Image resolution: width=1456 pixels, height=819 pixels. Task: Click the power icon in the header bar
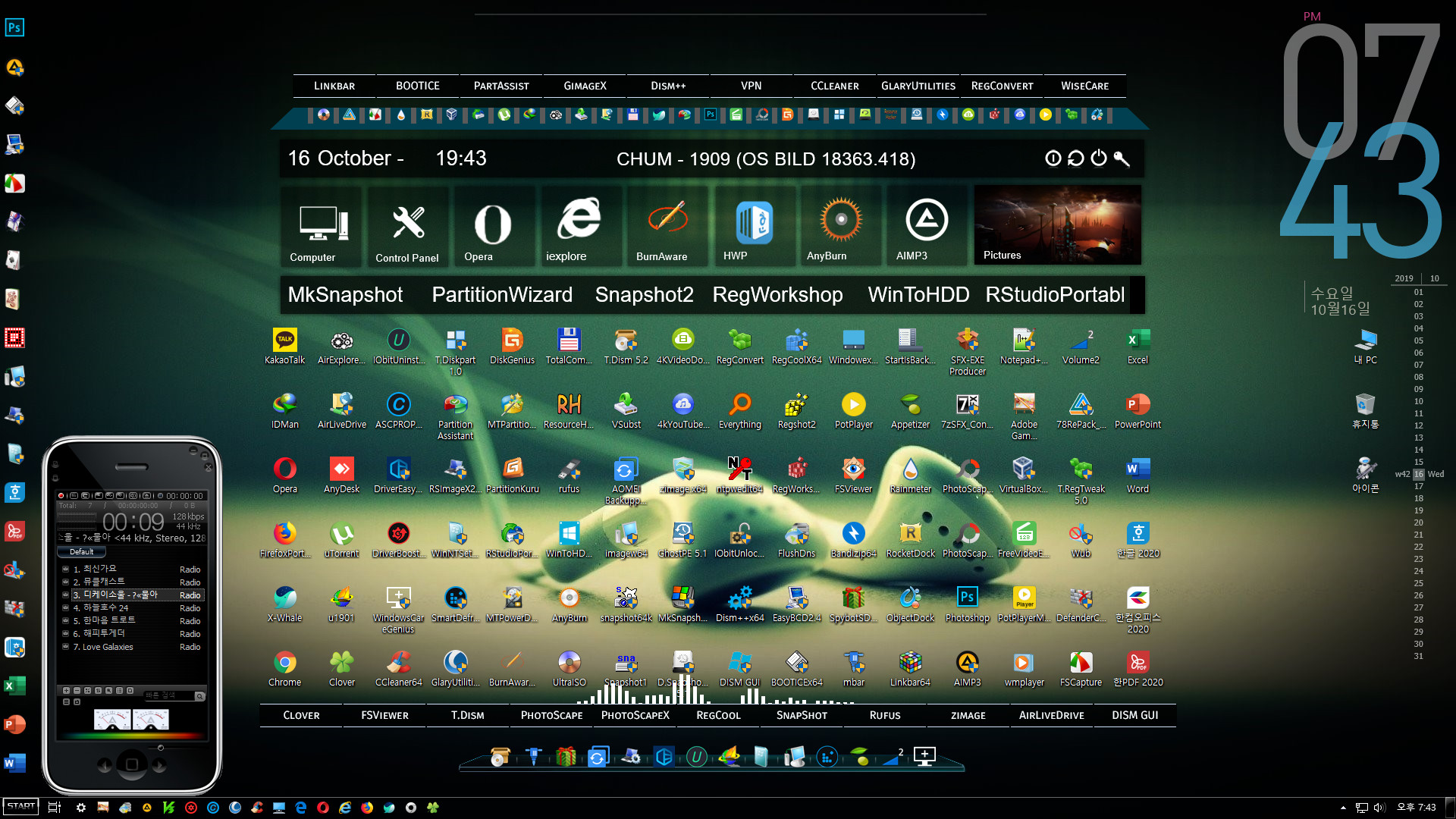point(1098,158)
